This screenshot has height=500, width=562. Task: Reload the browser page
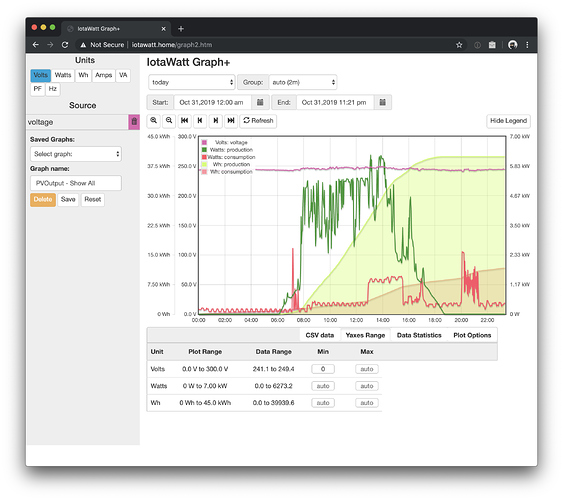pyautogui.click(x=65, y=45)
